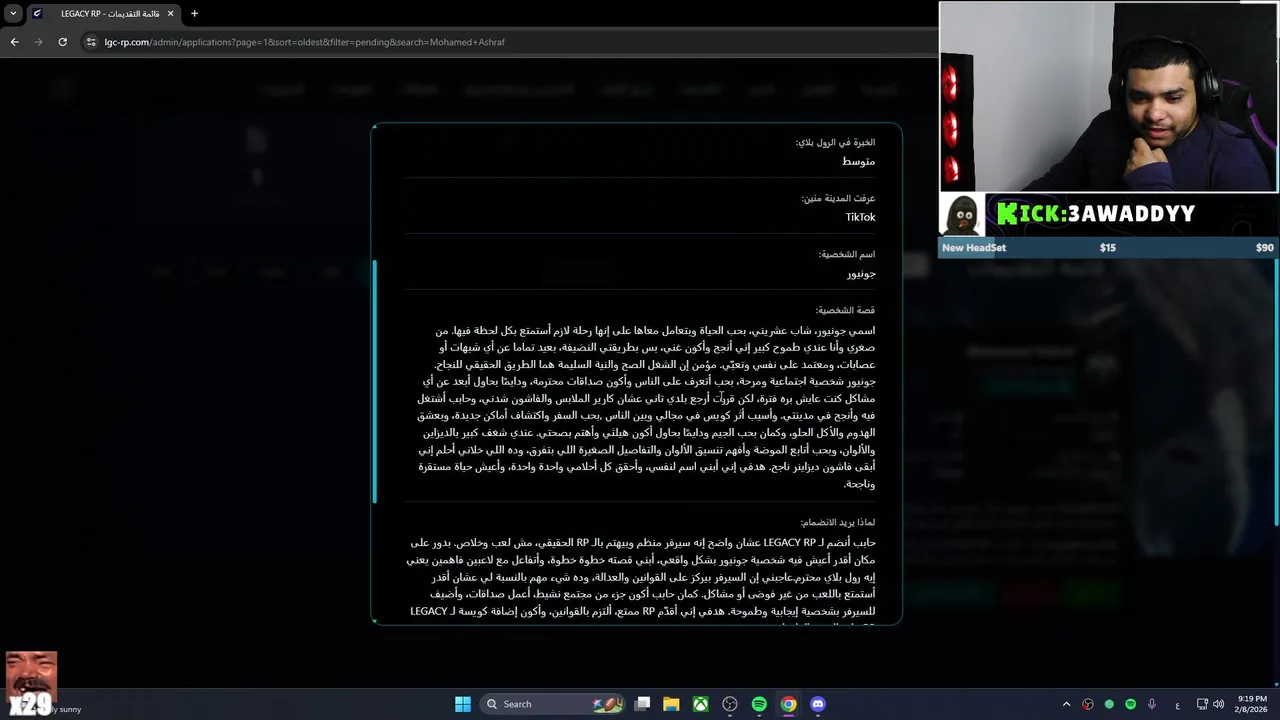Viewport: 1280px width, 720px height.
Task: Open Task View from taskbar
Action: click(x=643, y=704)
